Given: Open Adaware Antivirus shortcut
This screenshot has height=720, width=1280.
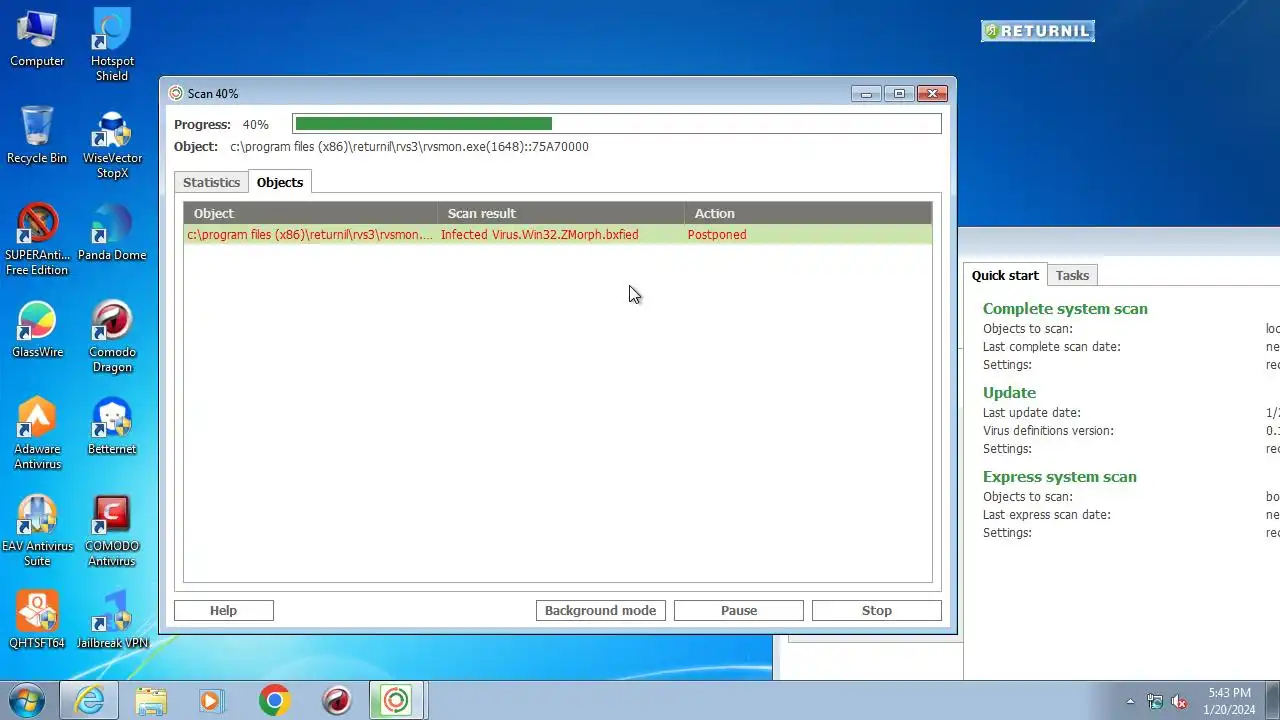Looking at the screenshot, I should [37, 434].
